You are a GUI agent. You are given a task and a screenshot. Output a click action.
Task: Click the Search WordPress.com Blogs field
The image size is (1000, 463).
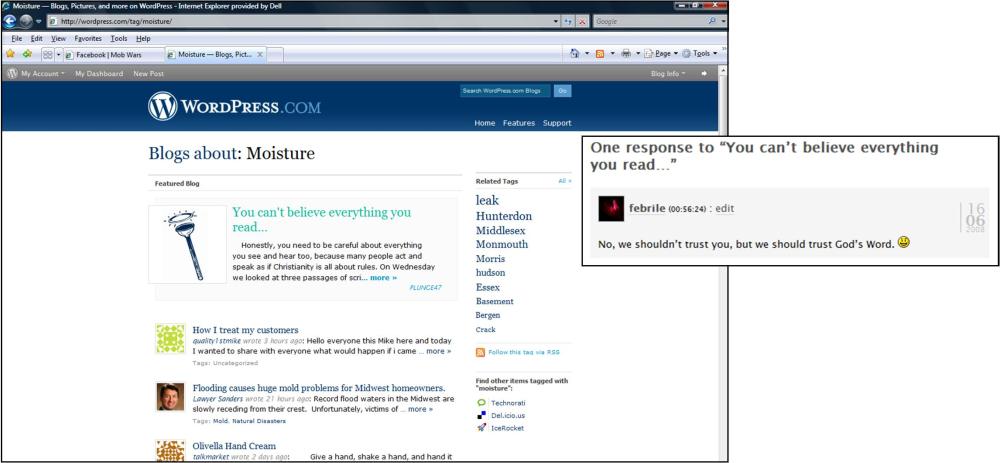pyautogui.click(x=504, y=91)
